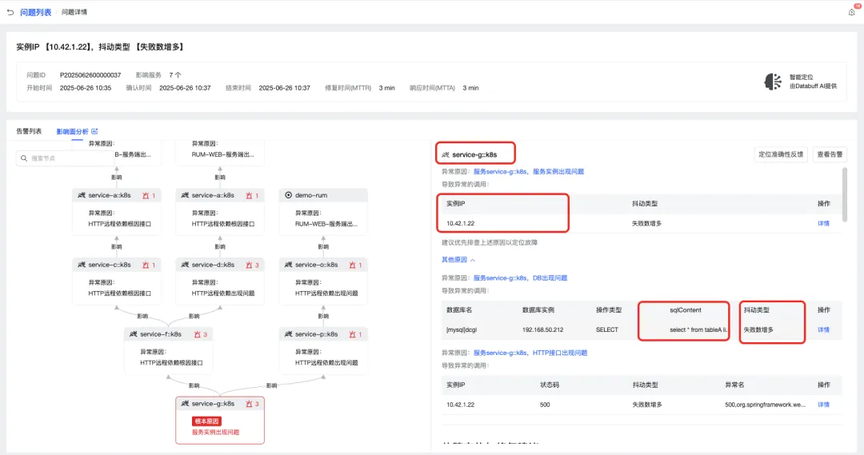Click red 服务实例出现问题 text in graph node
Viewport: 864px width, 455px height.
[215, 432]
